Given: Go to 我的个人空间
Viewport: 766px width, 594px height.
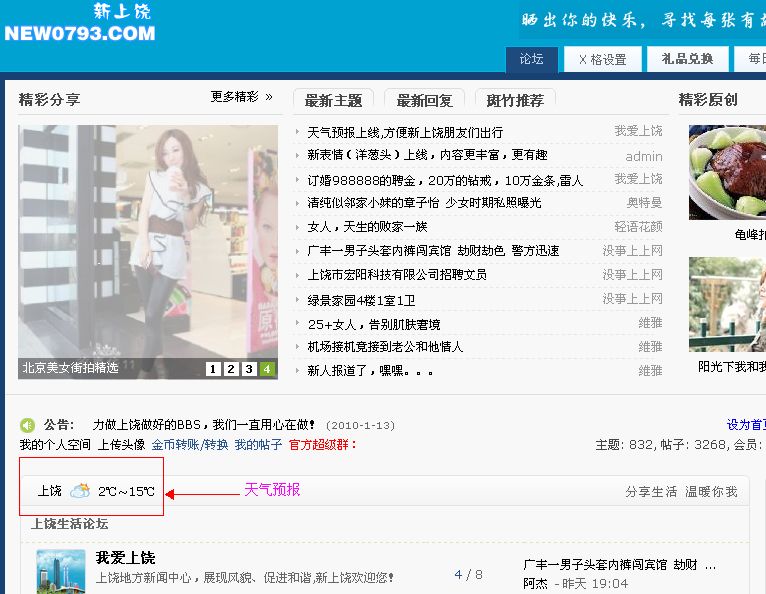Looking at the screenshot, I should [x=55, y=445].
